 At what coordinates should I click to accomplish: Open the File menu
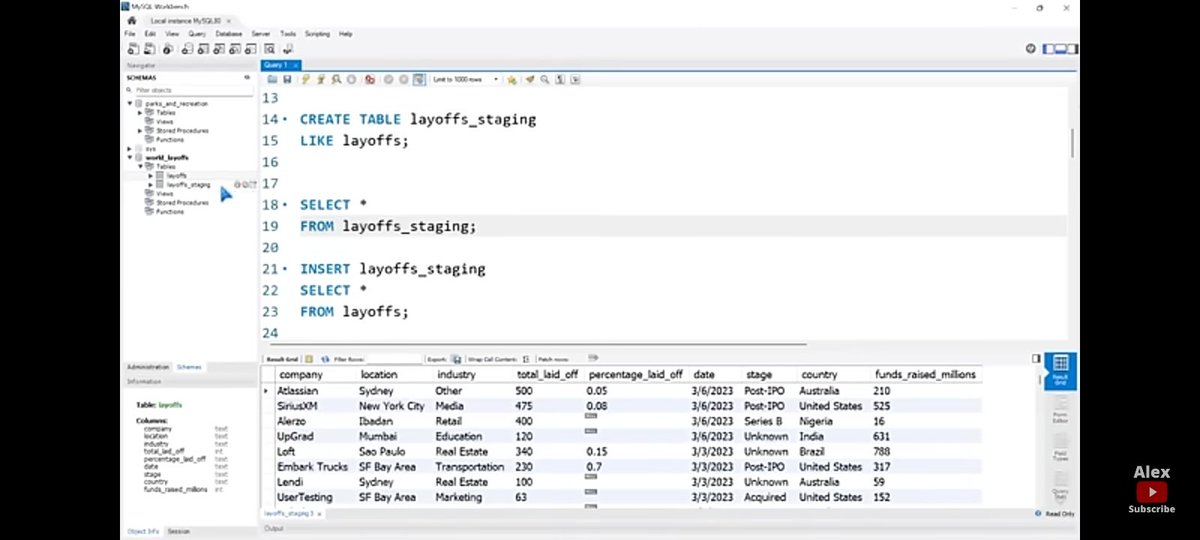(x=129, y=34)
